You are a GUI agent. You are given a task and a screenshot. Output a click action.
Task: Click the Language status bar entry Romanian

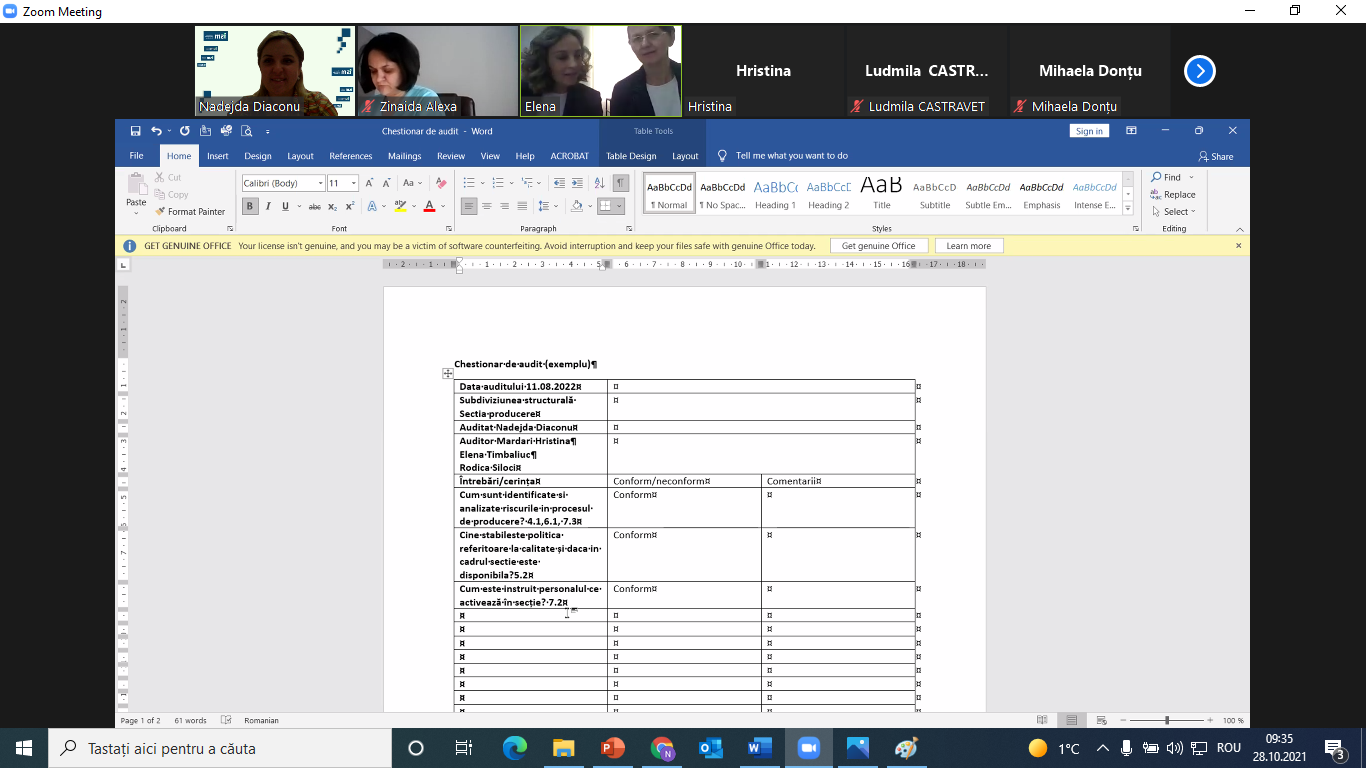(262, 720)
